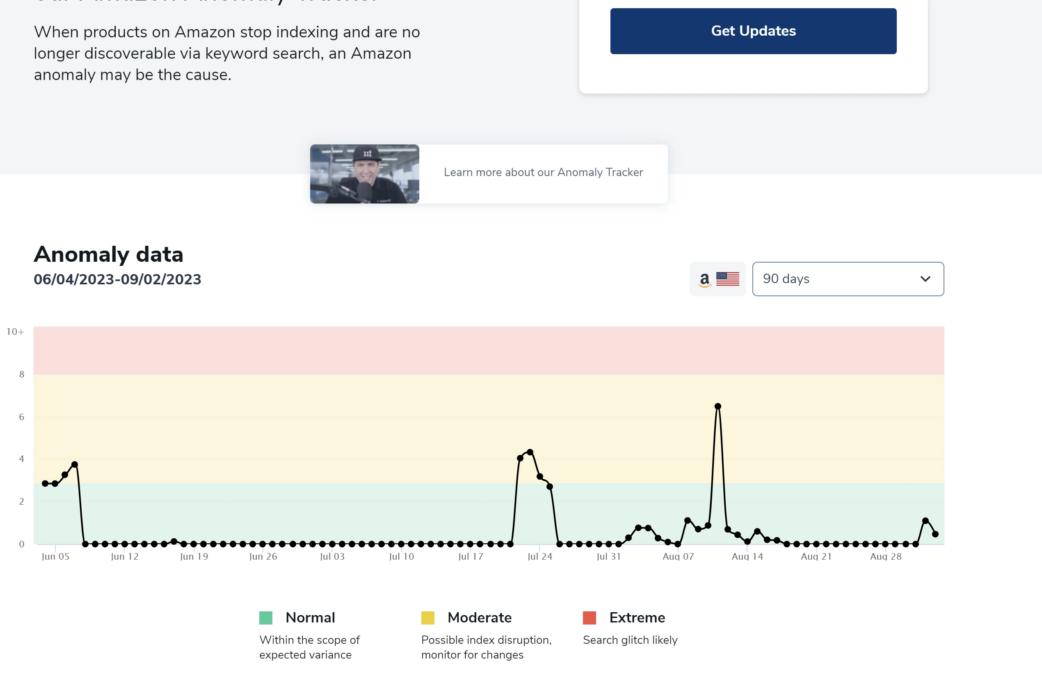Open Learn more about our Anomaly Tracker
The height and width of the screenshot is (700, 1042).
pos(543,172)
